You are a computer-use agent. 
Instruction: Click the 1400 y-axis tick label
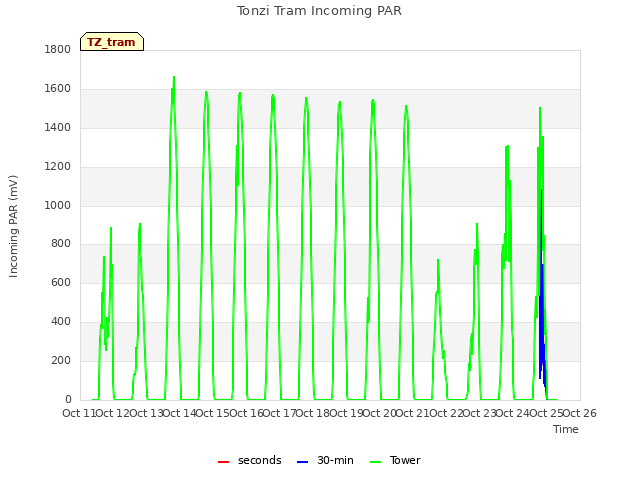tap(58, 127)
